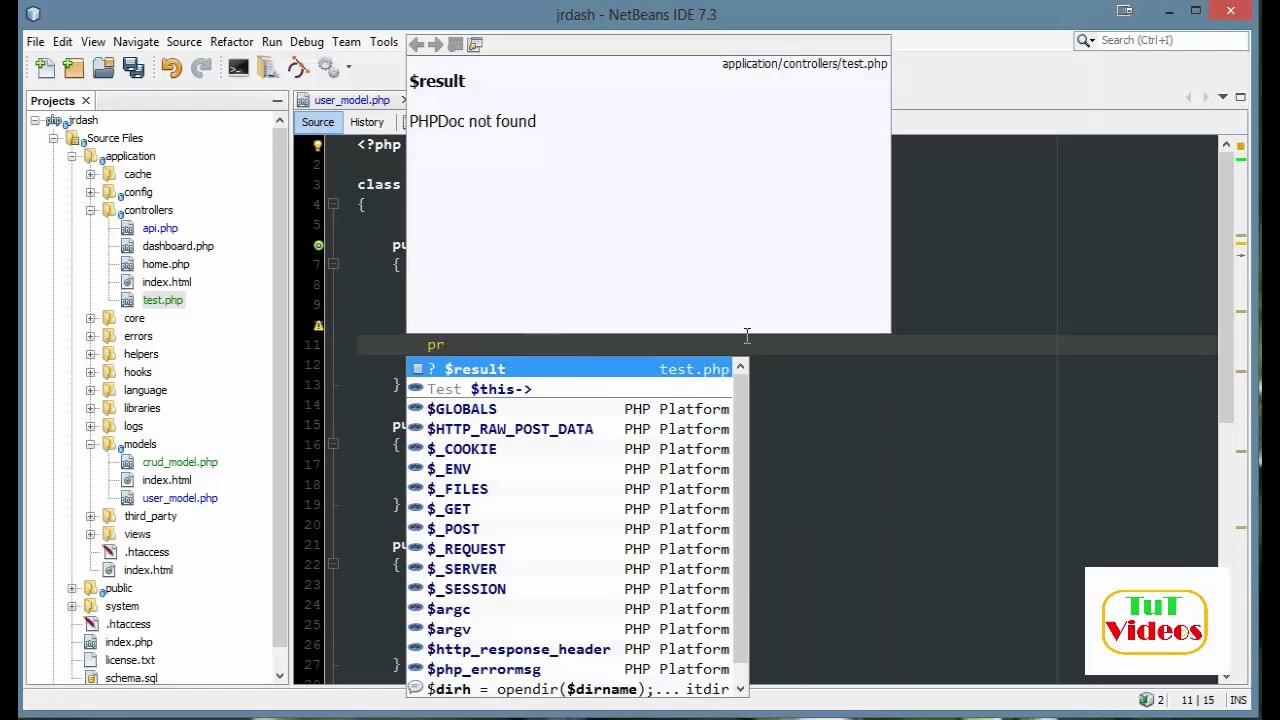Image resolution: width=1280 pixels, height=720 pixels.
Task: Open the Refactor menu
Action: click(231, 42)
